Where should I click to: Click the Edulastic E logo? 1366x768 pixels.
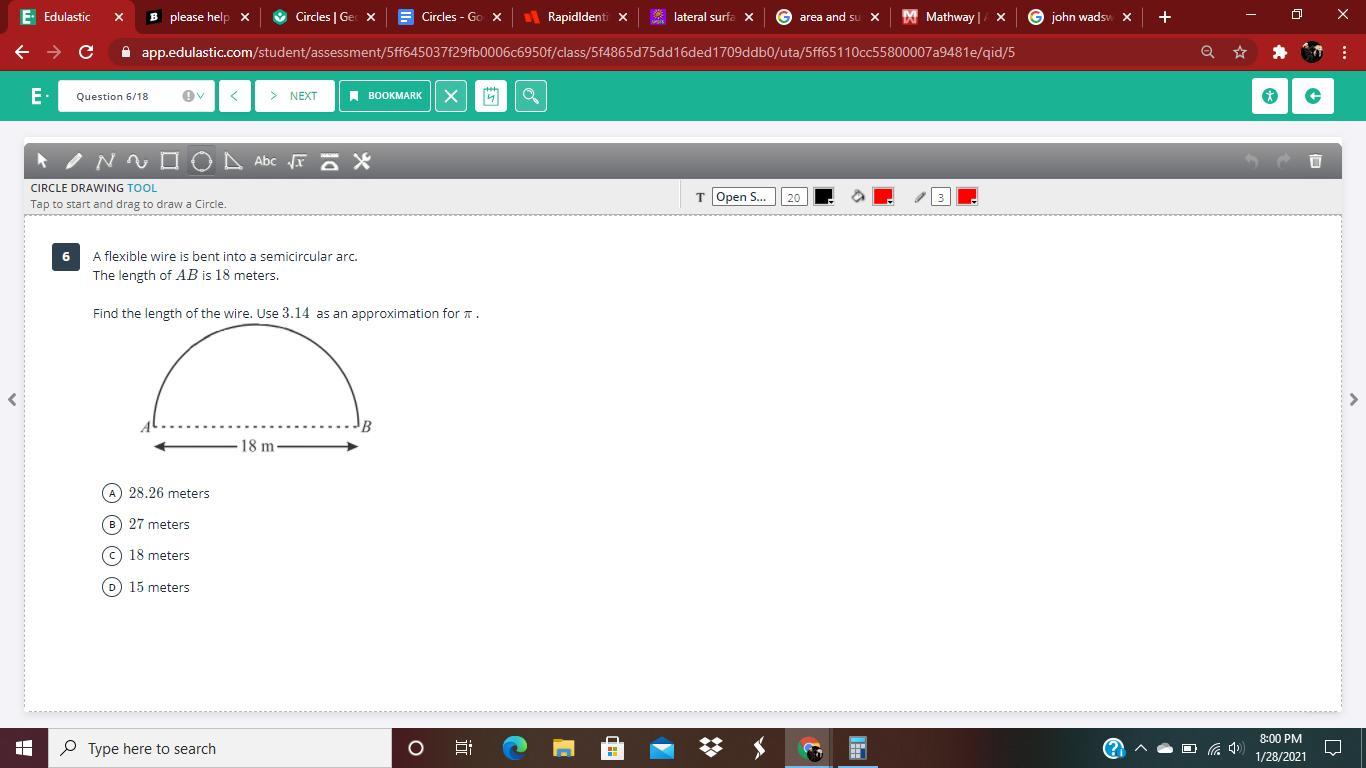pyautogui.click(x=38, y=96)
